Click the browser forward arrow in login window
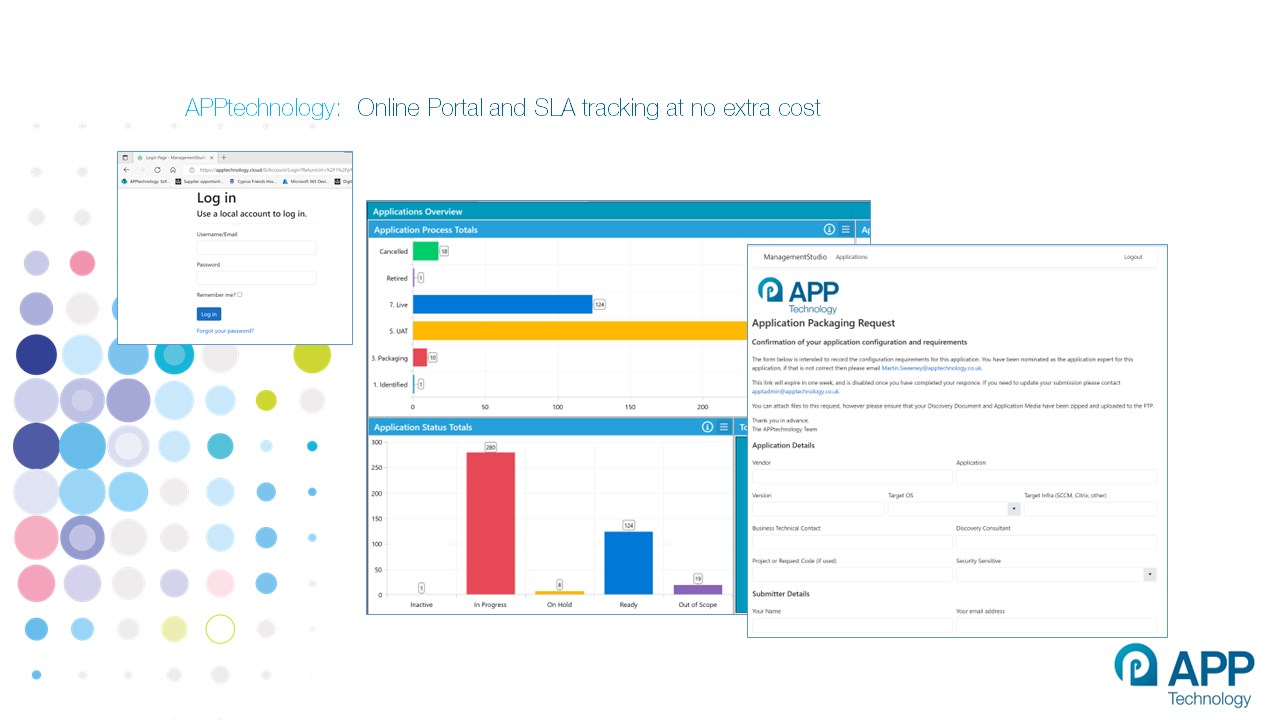Screen dimensions: 1280x720 [x=142, y=170]
